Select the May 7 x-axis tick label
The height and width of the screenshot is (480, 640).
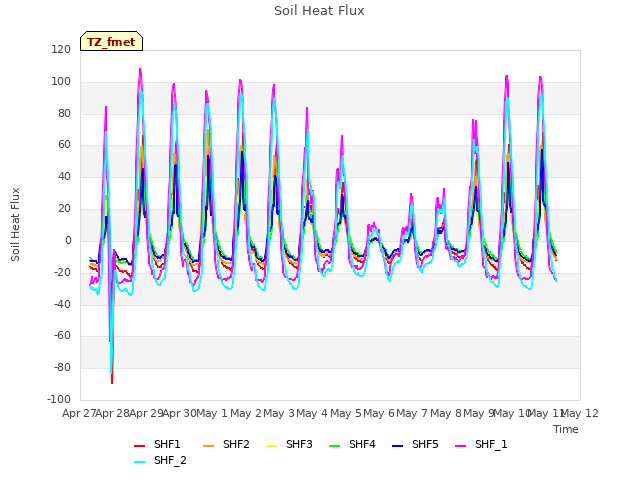(412, 413)
